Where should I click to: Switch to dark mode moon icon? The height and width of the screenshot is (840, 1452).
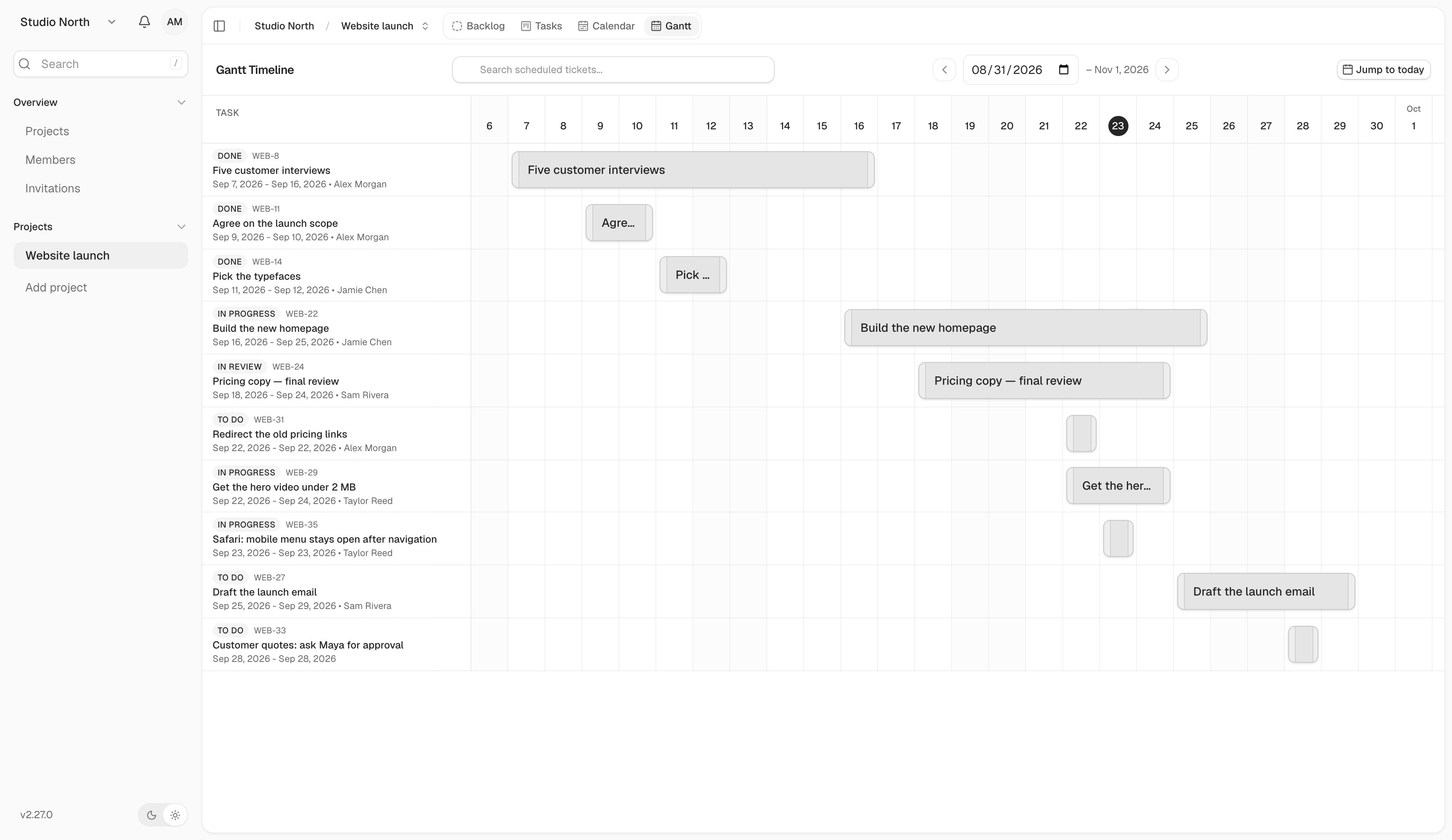click(152, 815)
